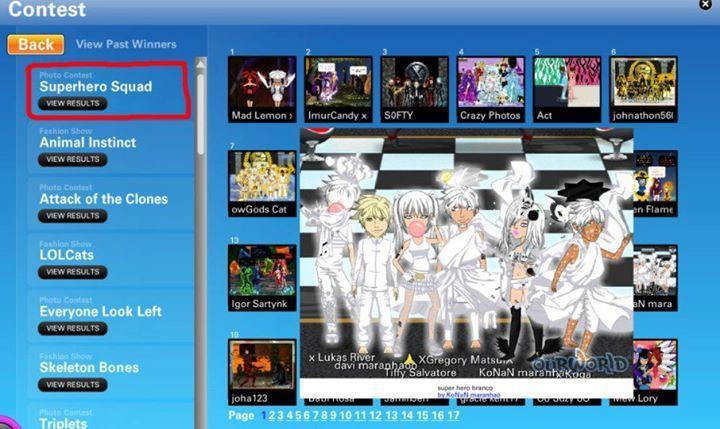Open the ImurCandy entry thumbnail
This screenshot has width=720, height=429.
coord(338,90)
